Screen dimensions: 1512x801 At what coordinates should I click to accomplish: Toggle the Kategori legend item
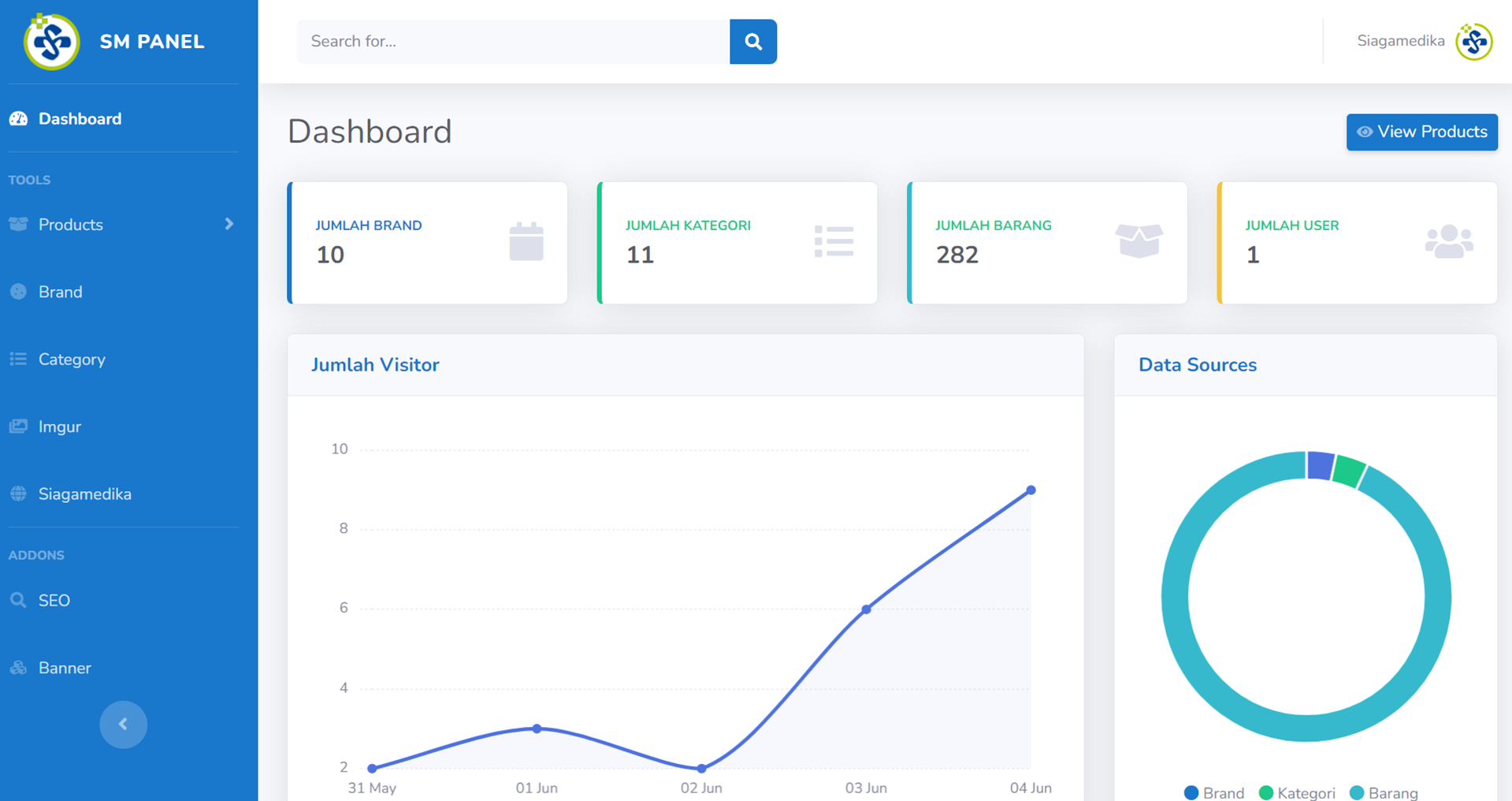(x=1297, y=792)
